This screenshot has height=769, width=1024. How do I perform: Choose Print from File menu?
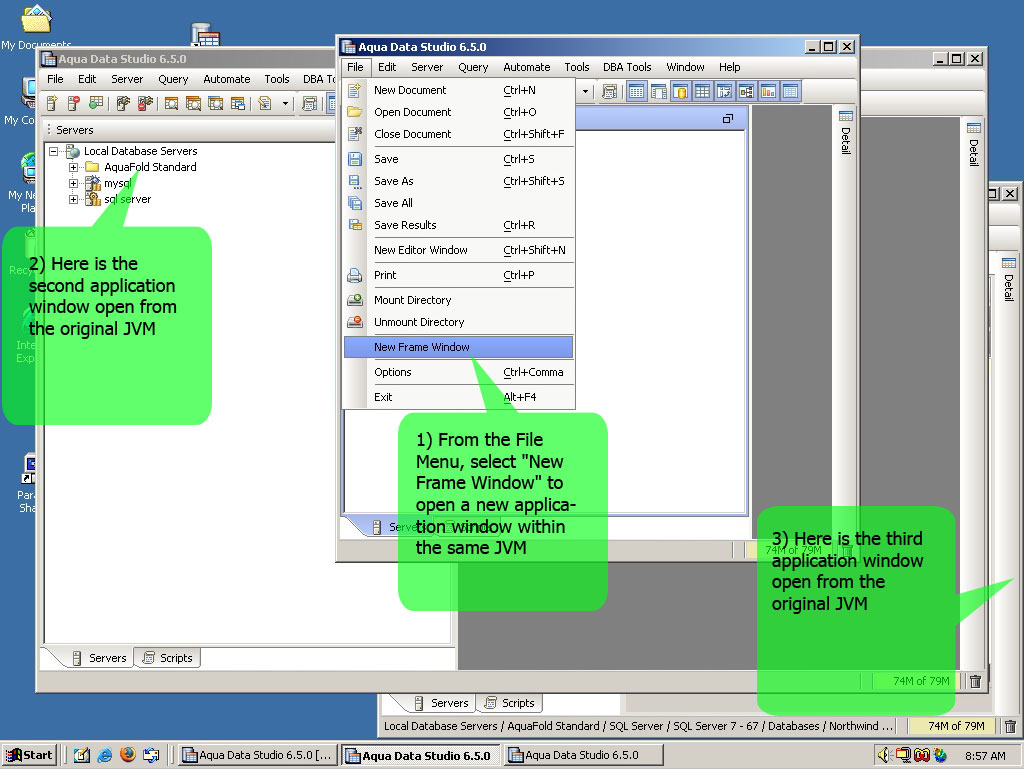click(x=458, y=275)
